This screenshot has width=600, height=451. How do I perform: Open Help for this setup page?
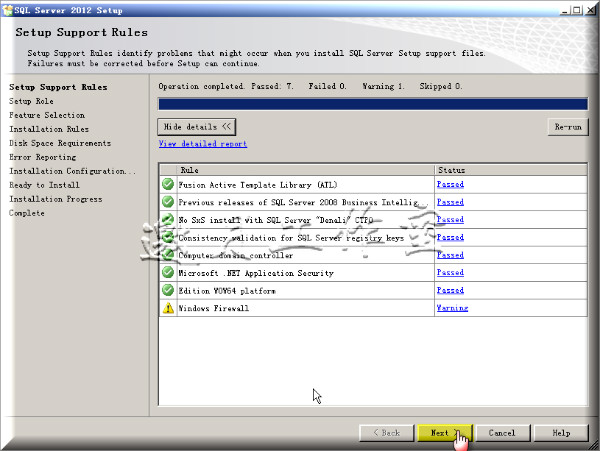[561, 433]
